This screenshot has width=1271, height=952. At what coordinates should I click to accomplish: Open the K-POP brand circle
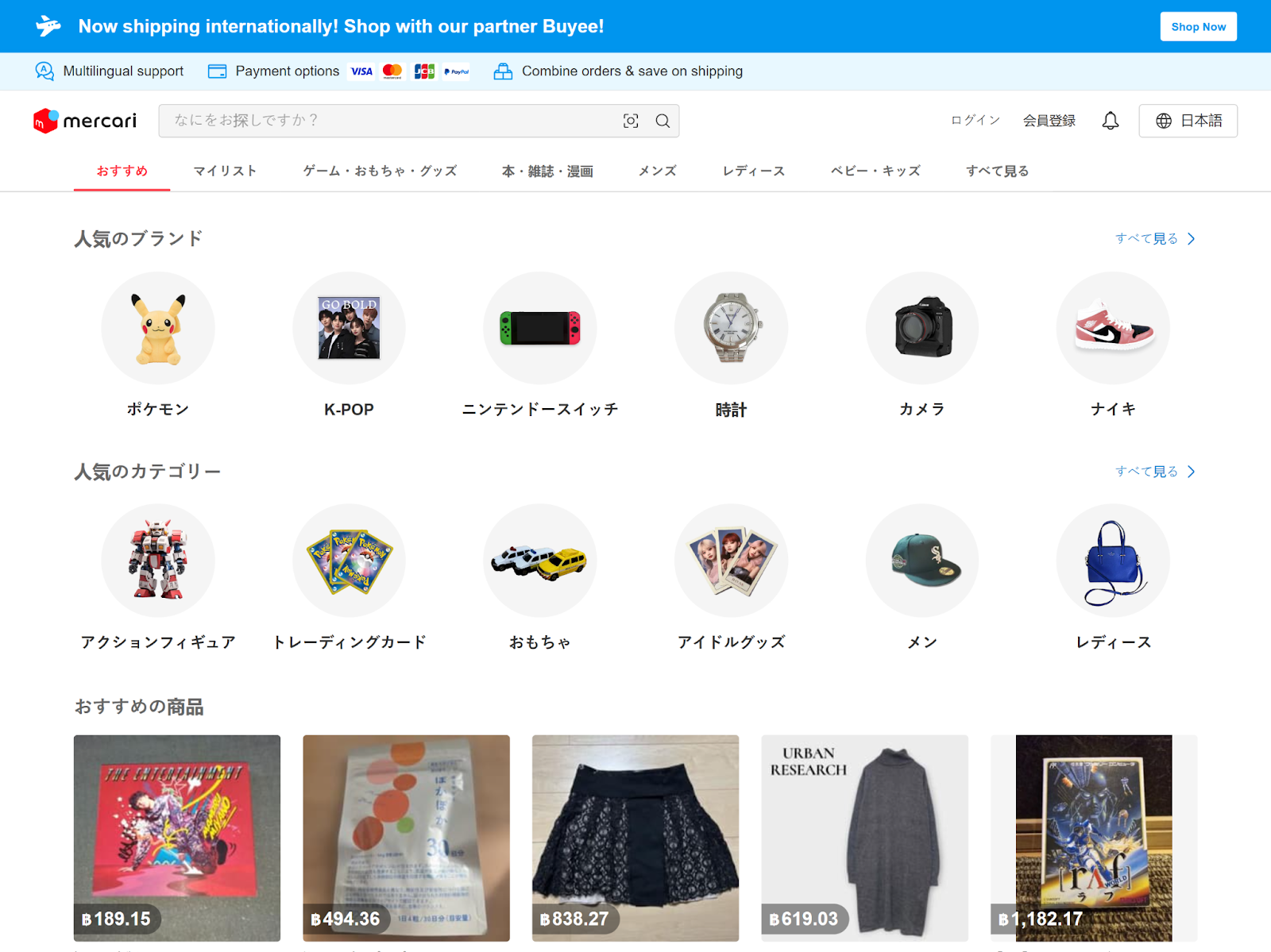coord(349,328)
